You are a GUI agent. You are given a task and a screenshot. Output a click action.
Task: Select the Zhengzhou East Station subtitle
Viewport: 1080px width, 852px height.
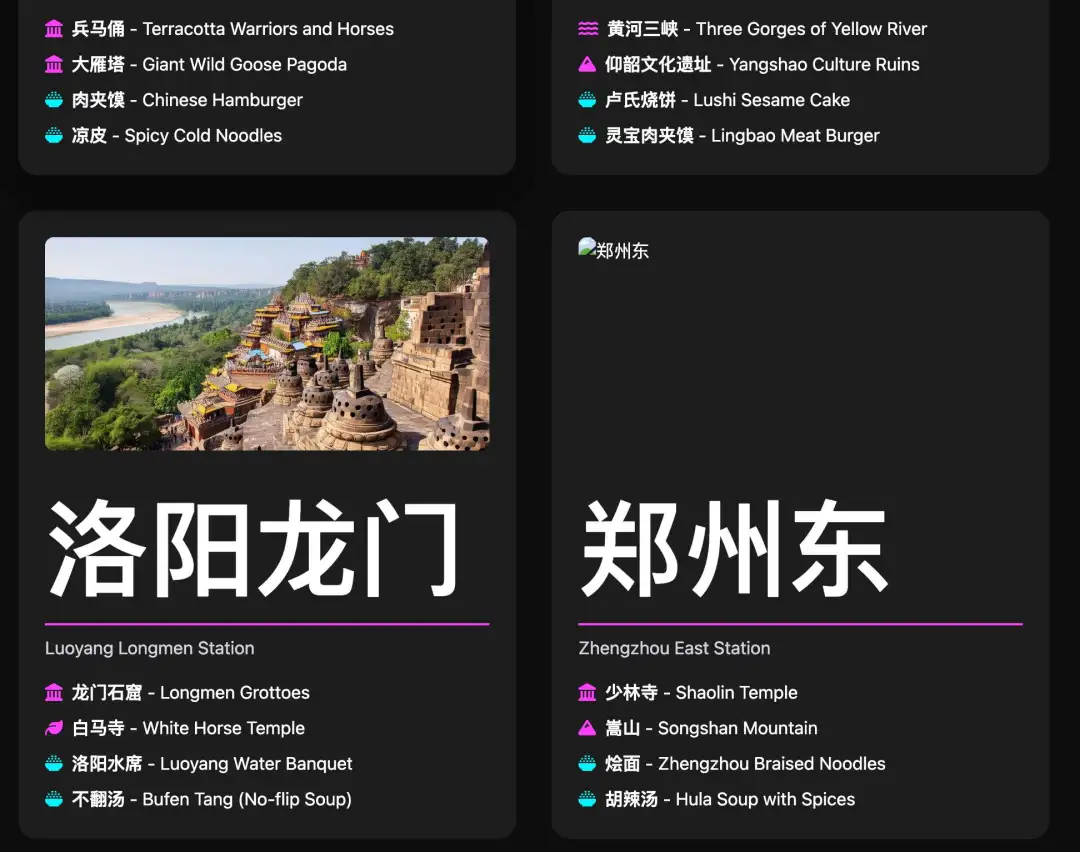point(674,648)
